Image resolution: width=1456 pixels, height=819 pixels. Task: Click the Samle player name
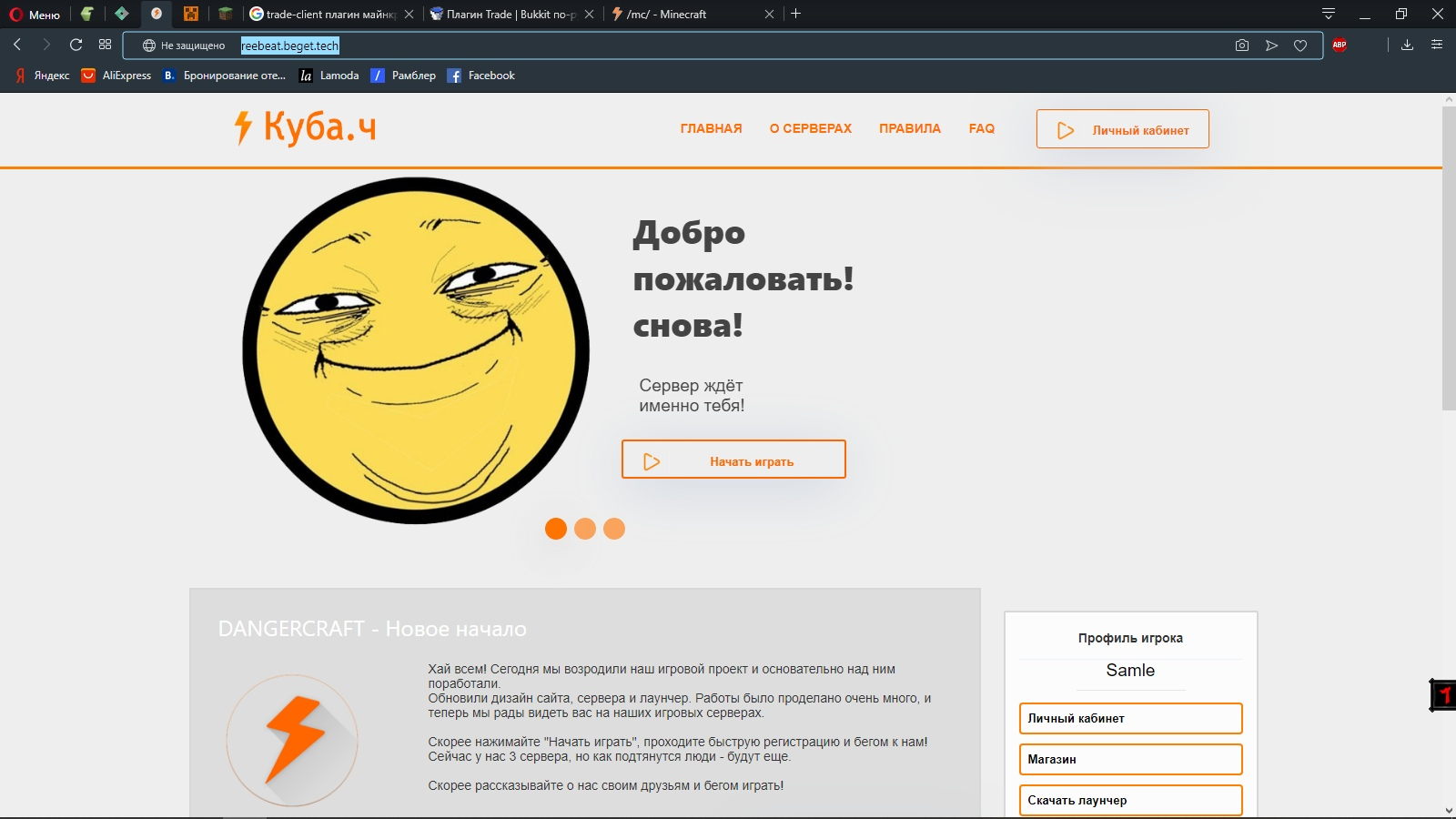pos(1130,671)
